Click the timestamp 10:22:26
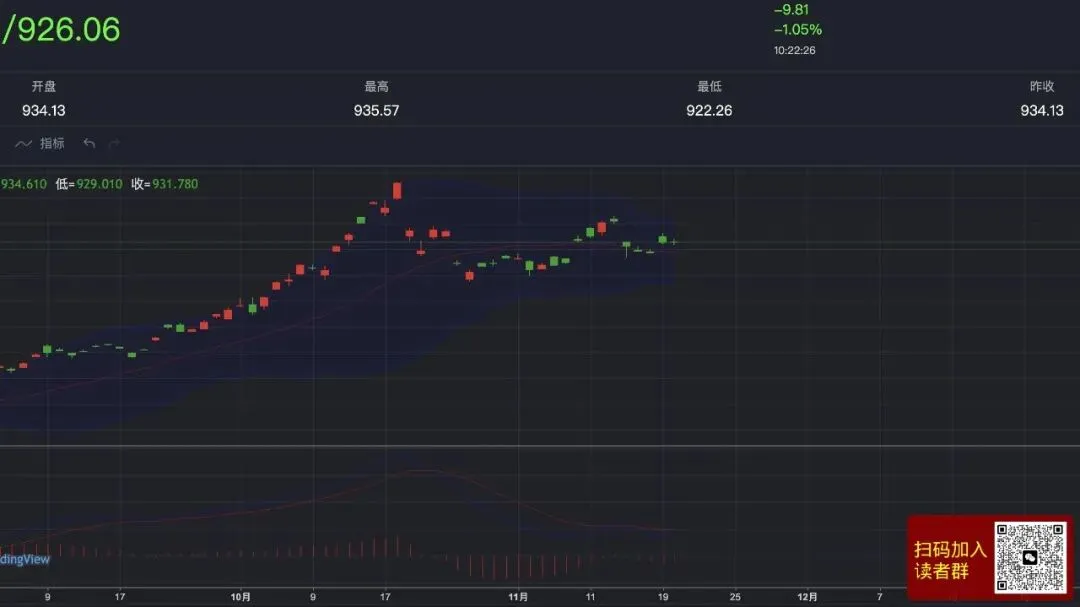This screenshot has width=1080, height=607. 794,50
